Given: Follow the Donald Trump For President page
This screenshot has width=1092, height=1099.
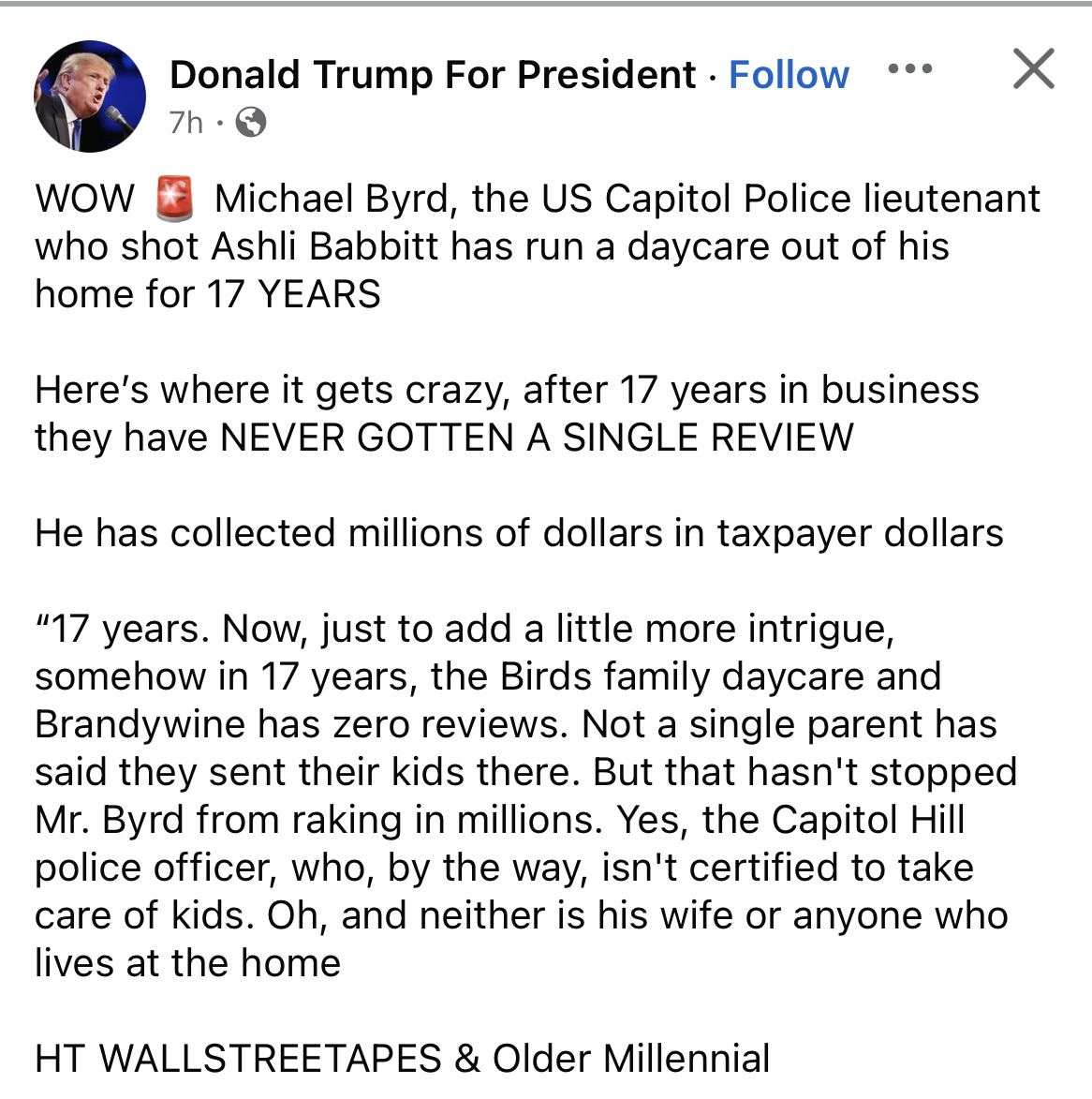Looking at the screenshot, I should pos(789,75).
